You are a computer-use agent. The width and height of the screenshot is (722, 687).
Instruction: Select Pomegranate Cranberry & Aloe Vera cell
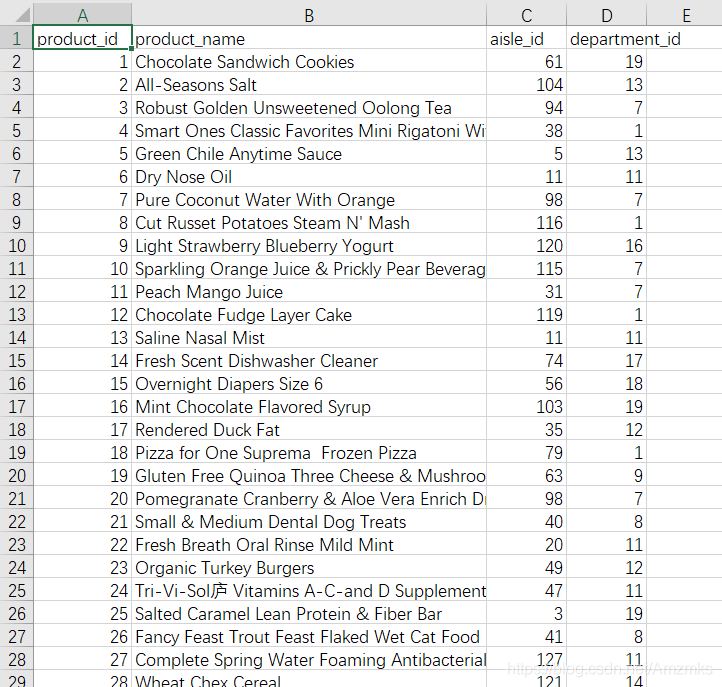click(309, 498)
